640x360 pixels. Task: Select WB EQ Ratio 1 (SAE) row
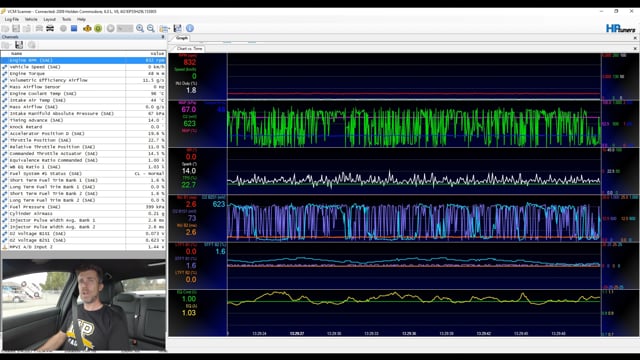83,167
